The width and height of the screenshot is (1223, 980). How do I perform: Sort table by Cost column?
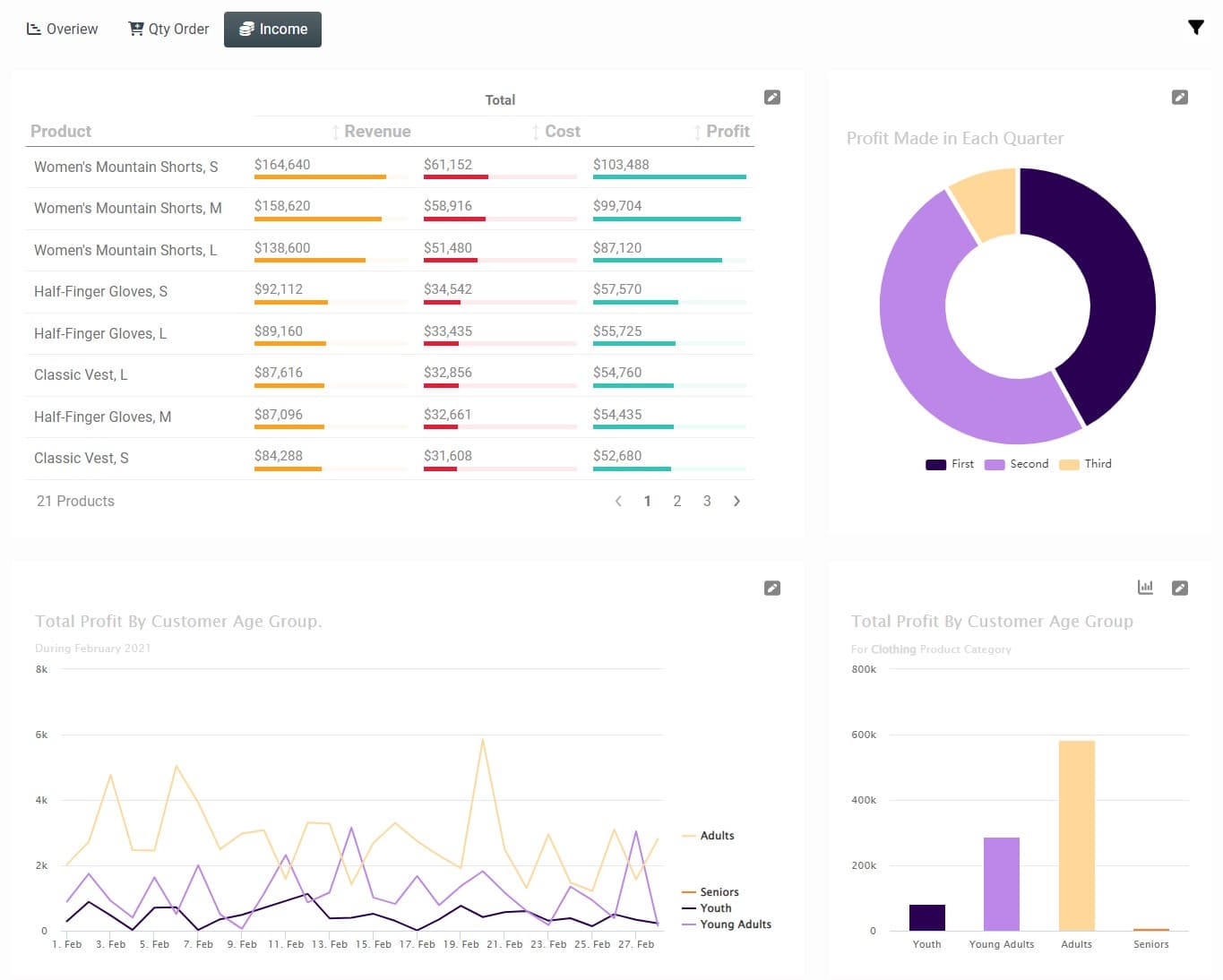click(x=557, y=132)
